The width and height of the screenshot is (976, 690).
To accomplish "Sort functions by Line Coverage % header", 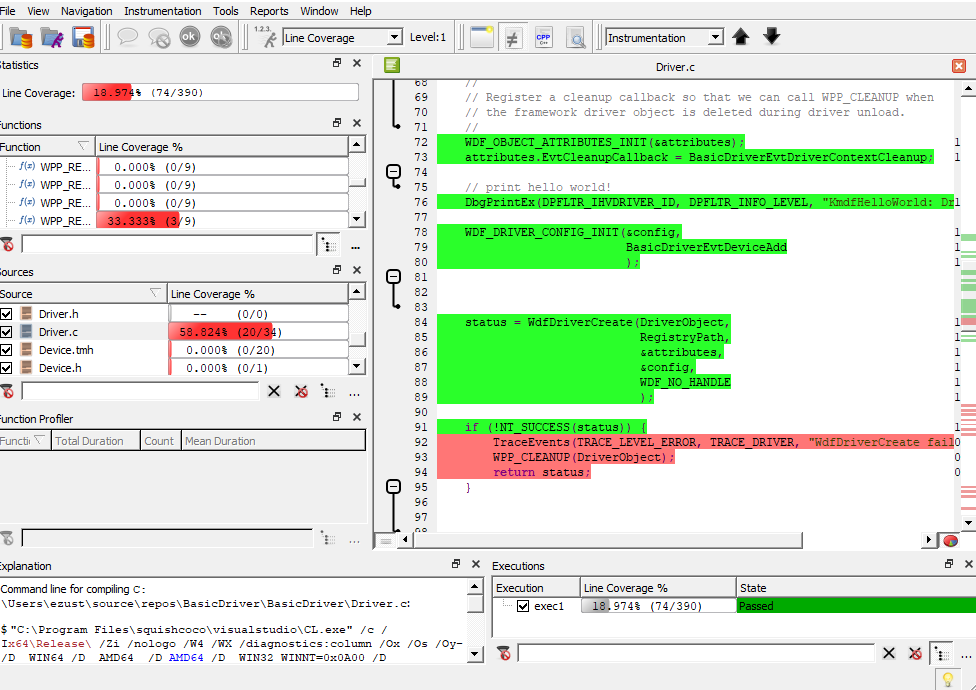I will (220, 147).
